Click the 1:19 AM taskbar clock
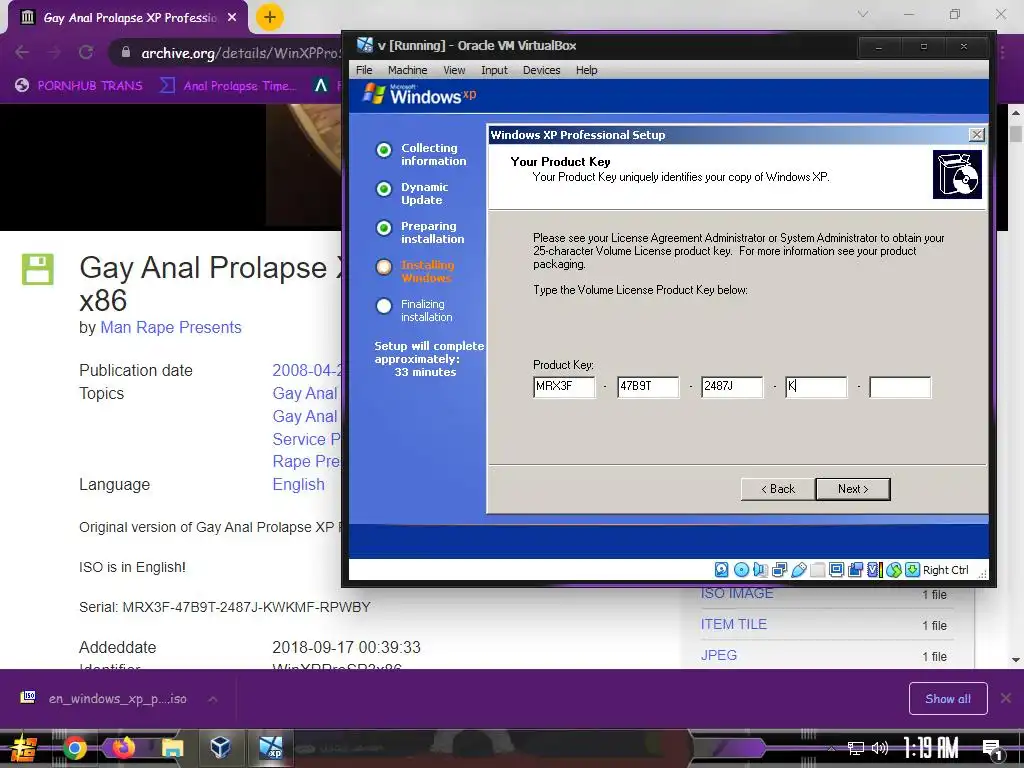The height and width of the screenshot is (768, 1024). coord(931,748)
